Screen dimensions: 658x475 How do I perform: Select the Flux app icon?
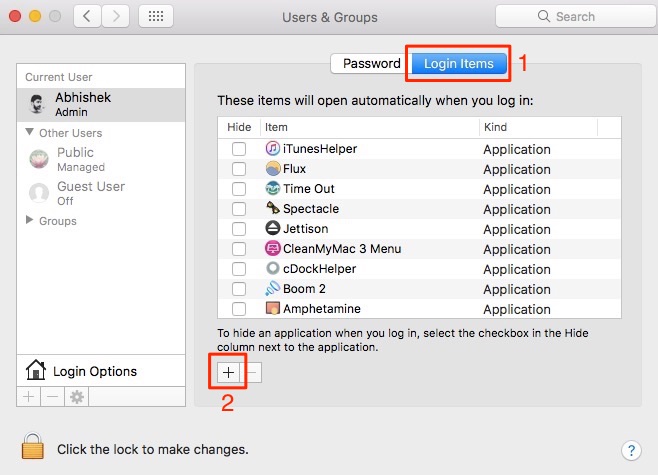point(273,168)
